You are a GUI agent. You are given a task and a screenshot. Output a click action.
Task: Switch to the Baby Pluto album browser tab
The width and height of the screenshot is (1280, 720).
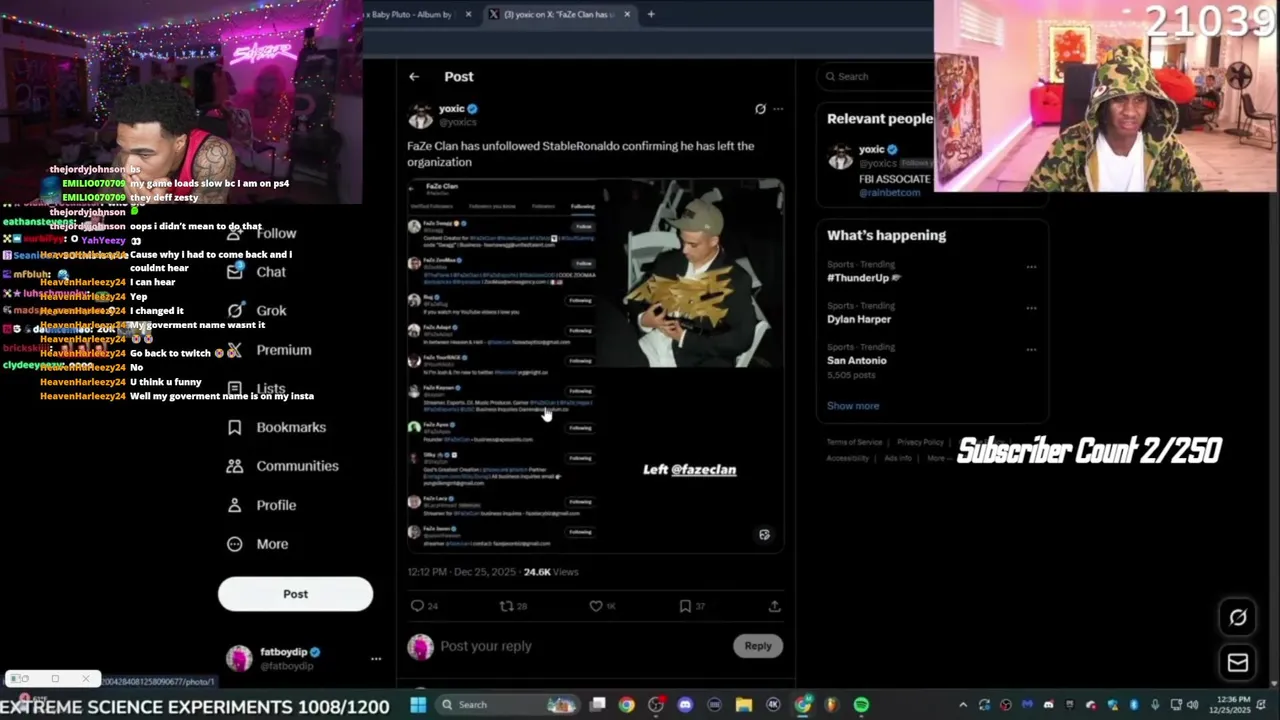pos(412,14)
